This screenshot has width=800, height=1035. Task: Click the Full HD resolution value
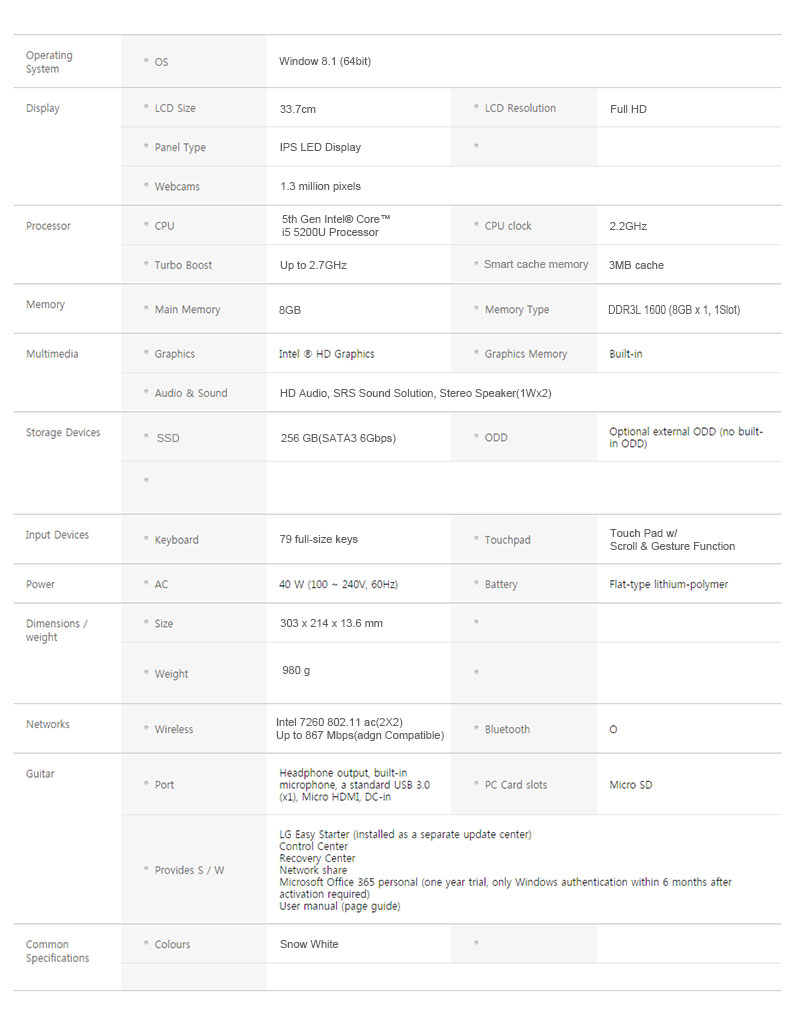pos(628,109)
